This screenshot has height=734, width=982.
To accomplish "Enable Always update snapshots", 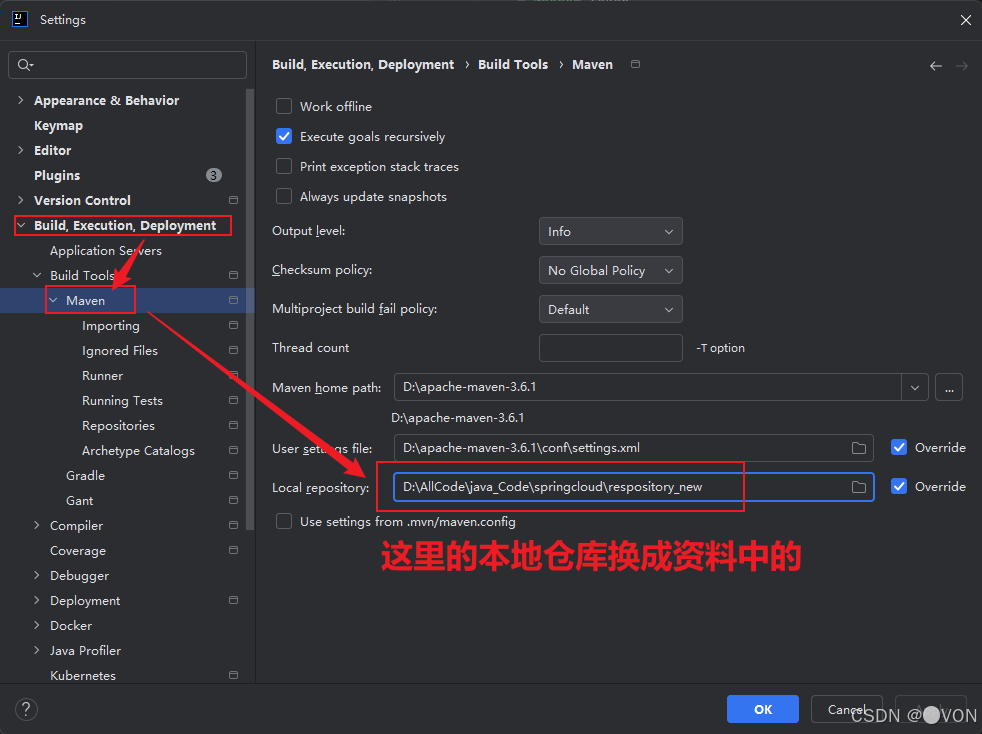I will coord(284,197).
